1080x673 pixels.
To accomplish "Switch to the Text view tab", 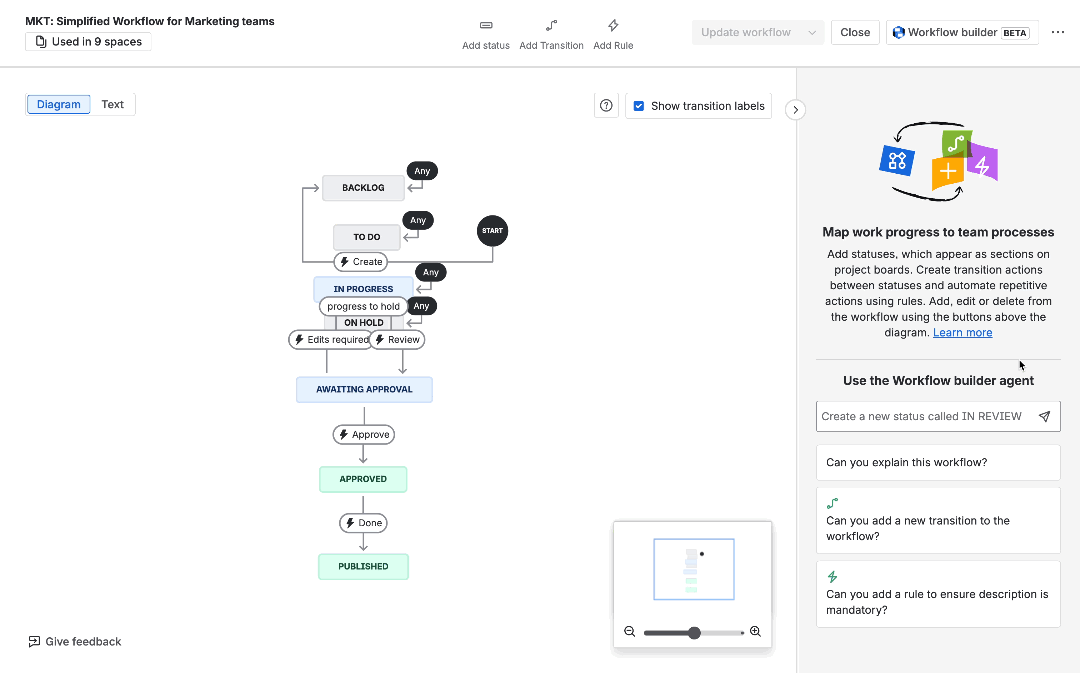I will [112, 104].
